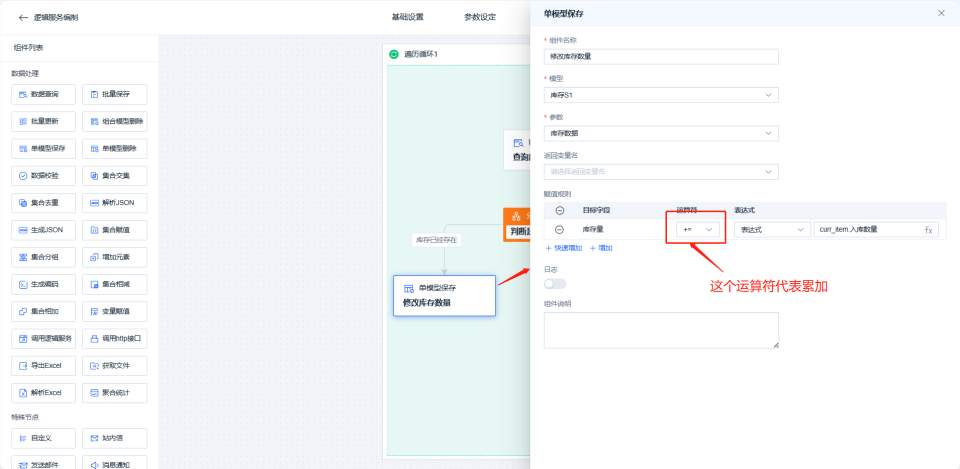The width and height of the screenshot is (960, 469).
Task: Click the 增加元素 component icon
Action: pos(94,257)
